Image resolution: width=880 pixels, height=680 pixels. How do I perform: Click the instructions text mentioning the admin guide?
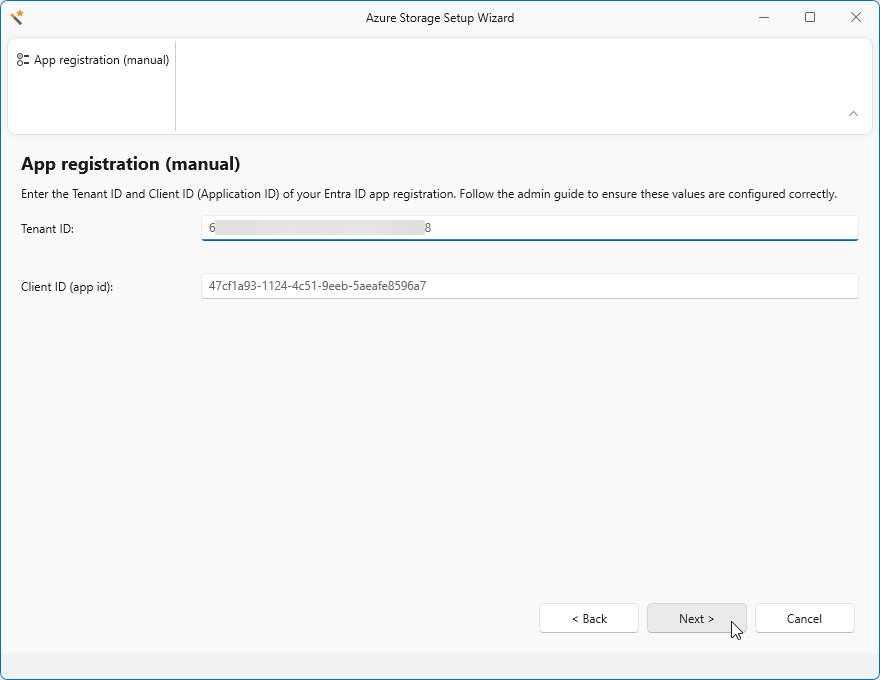(x=429, y=194)
